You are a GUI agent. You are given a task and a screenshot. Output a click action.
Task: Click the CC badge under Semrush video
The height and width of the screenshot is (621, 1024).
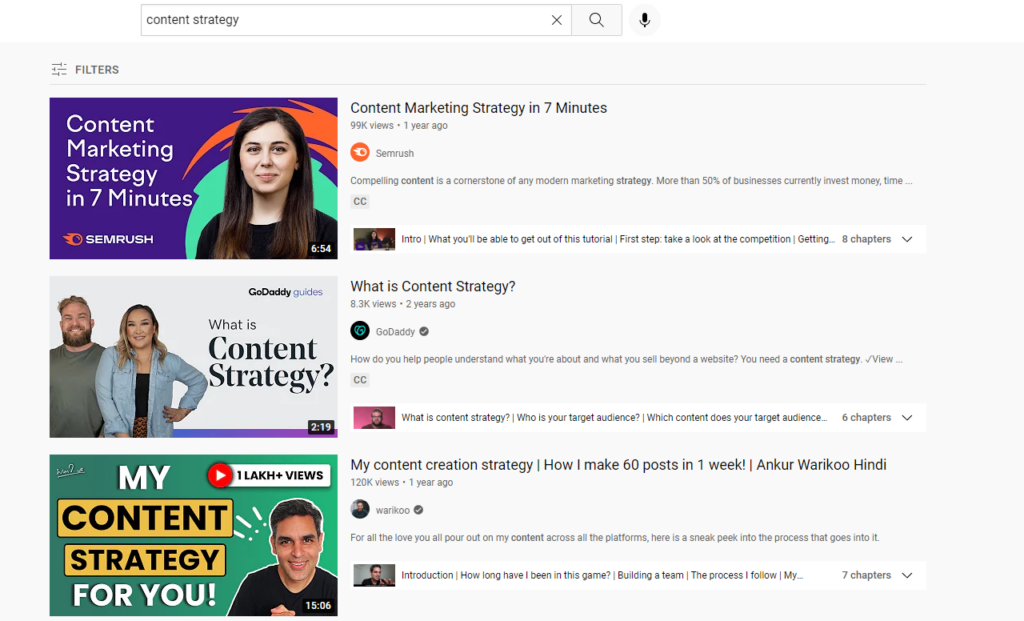(360, 202)
